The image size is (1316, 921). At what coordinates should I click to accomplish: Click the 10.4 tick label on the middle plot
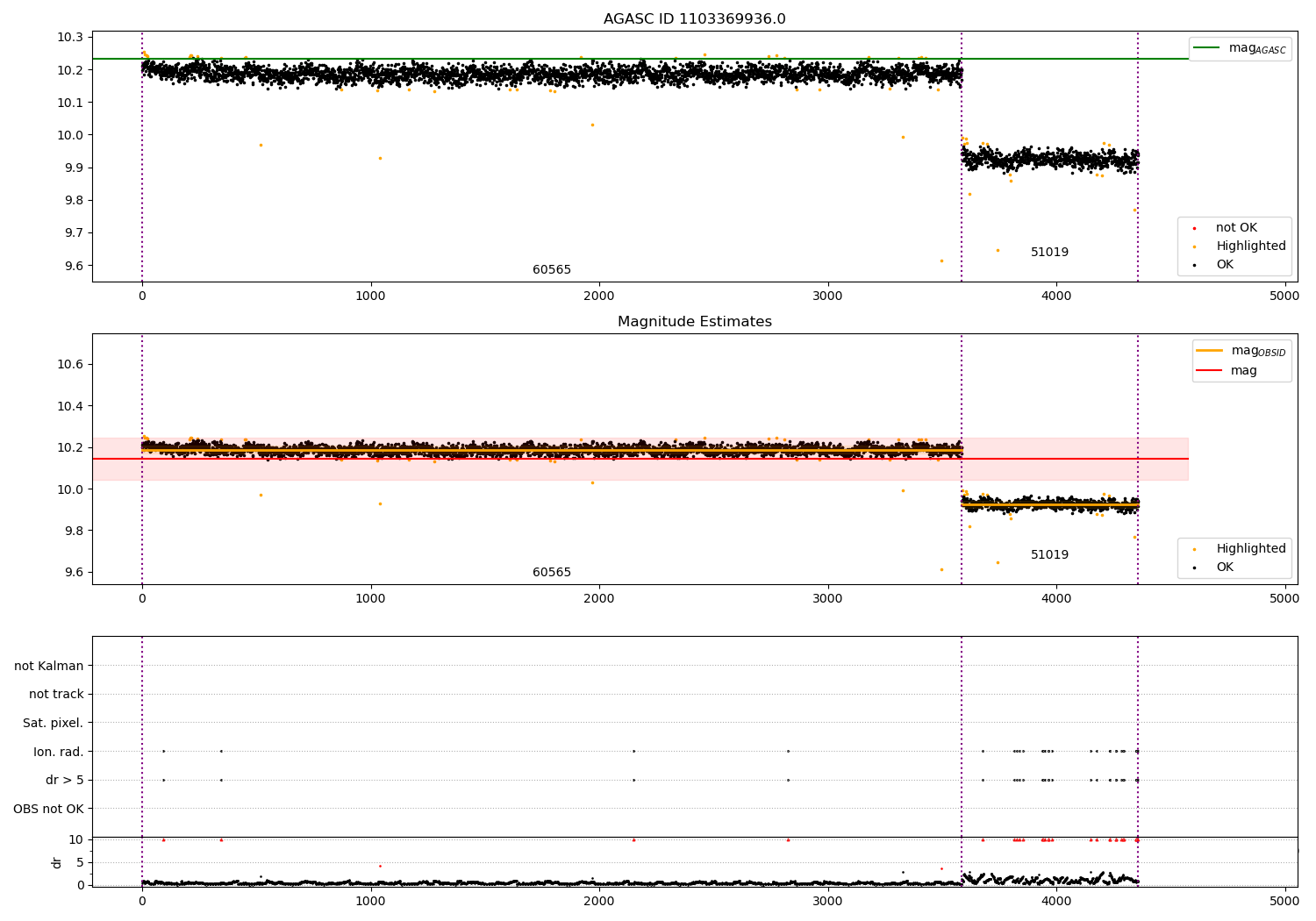pos(68,406)
